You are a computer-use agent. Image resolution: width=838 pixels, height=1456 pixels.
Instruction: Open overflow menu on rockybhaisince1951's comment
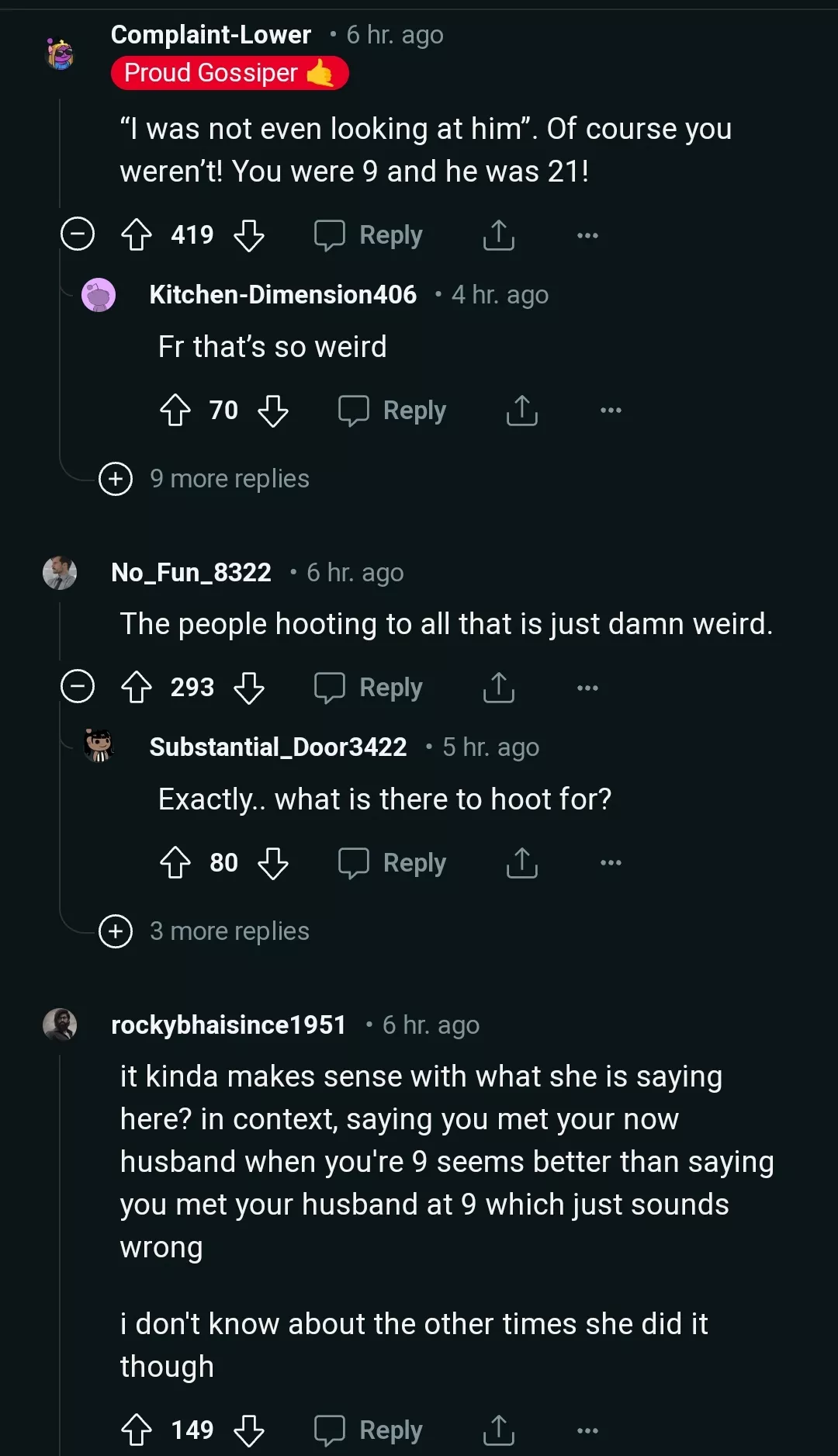coord(587,1431)
